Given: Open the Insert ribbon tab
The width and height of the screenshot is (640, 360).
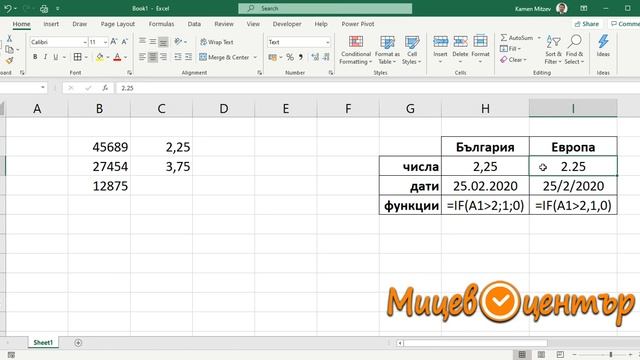Looking at the screenshot, I should coord(51,24).
